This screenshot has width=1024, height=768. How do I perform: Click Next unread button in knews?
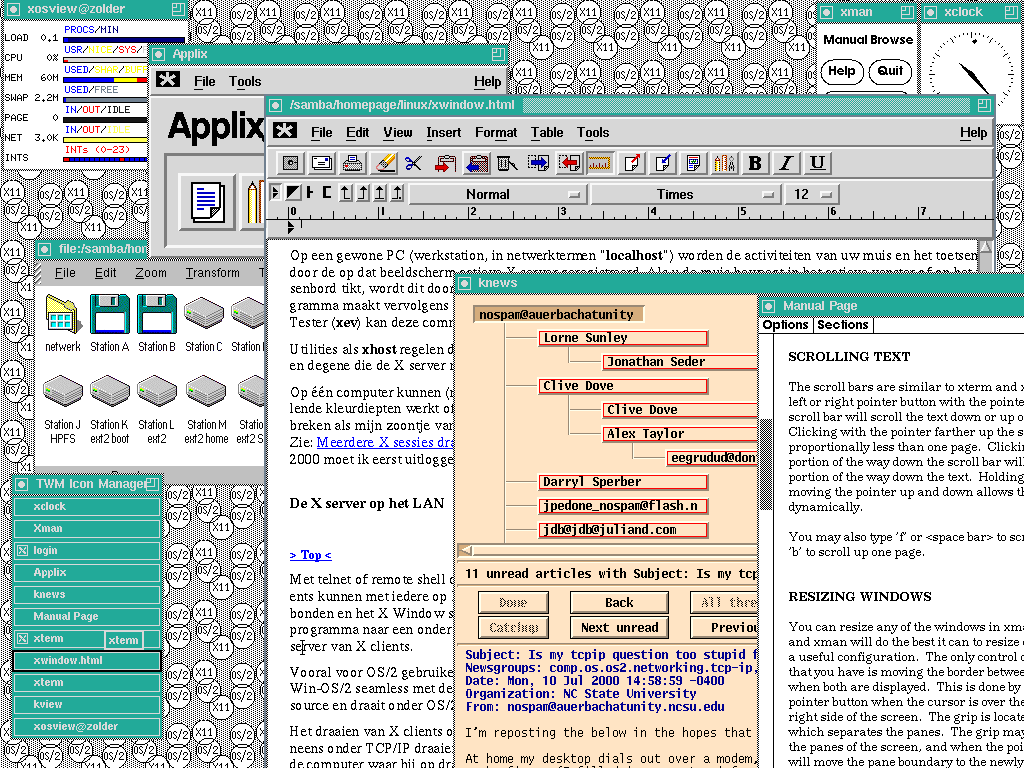[619, 628]
